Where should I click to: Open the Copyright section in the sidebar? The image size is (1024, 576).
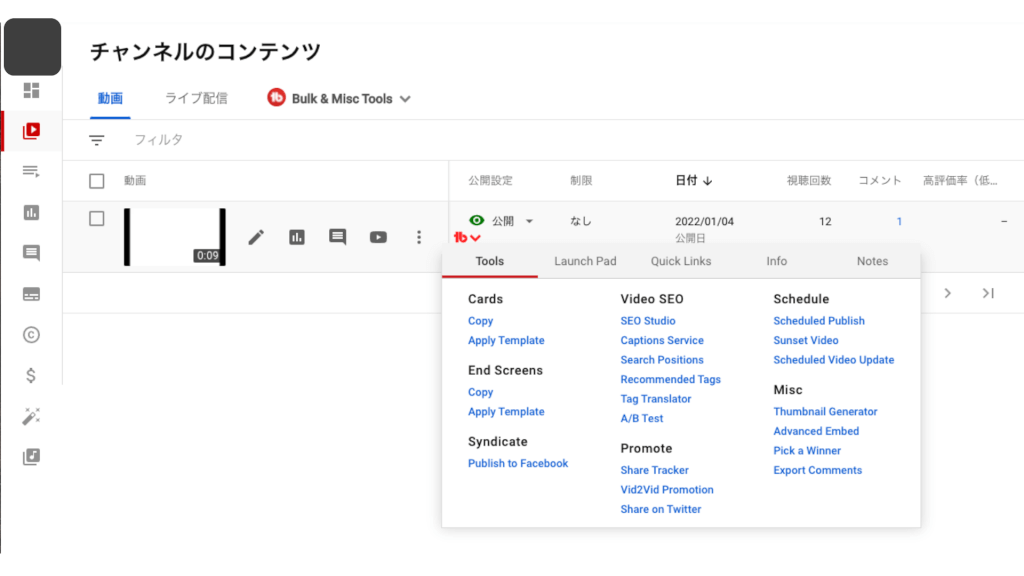tap(31, 335)
